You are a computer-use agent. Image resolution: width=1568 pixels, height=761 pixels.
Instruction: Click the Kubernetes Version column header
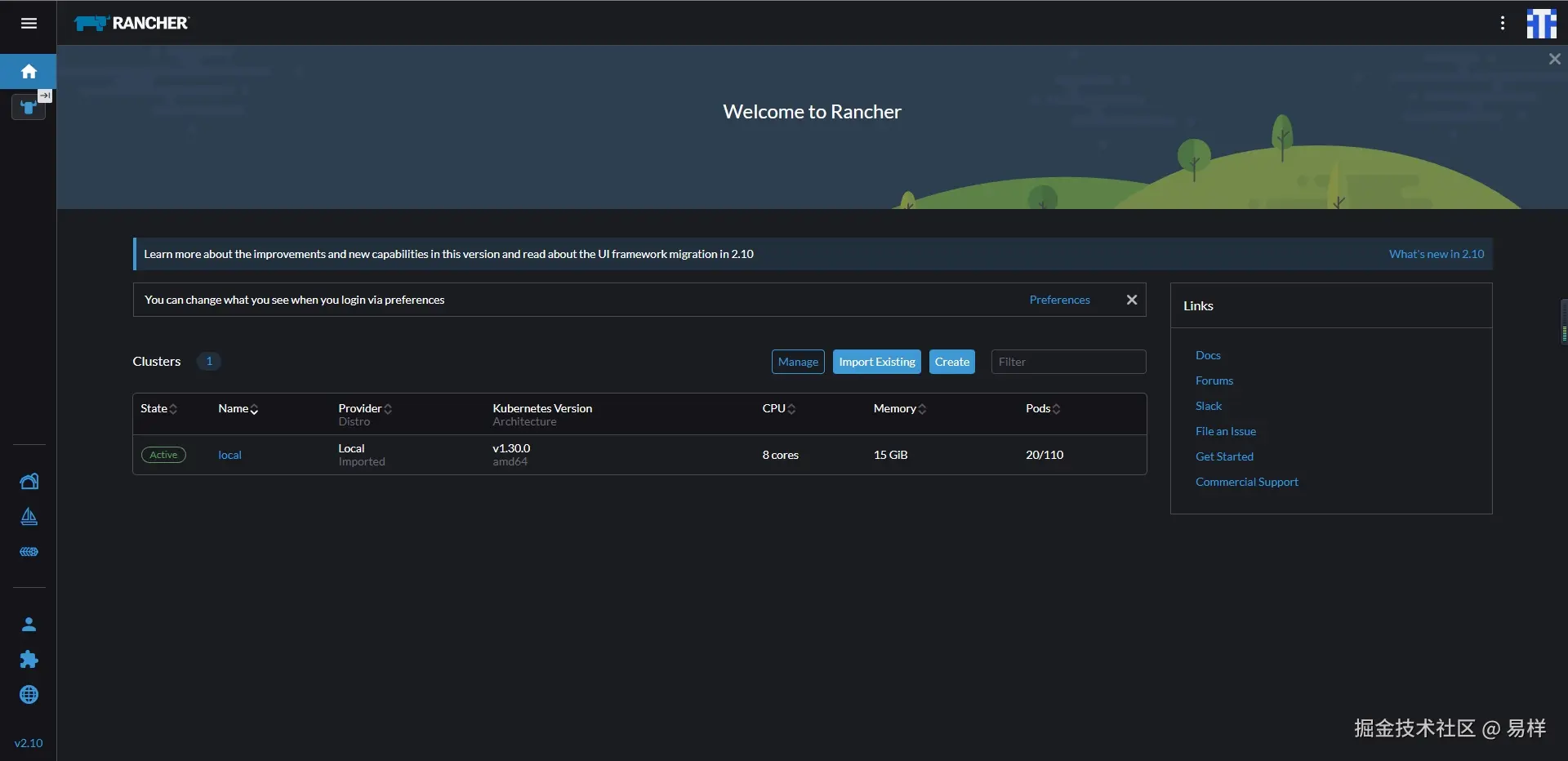click(x=542, y=408)
